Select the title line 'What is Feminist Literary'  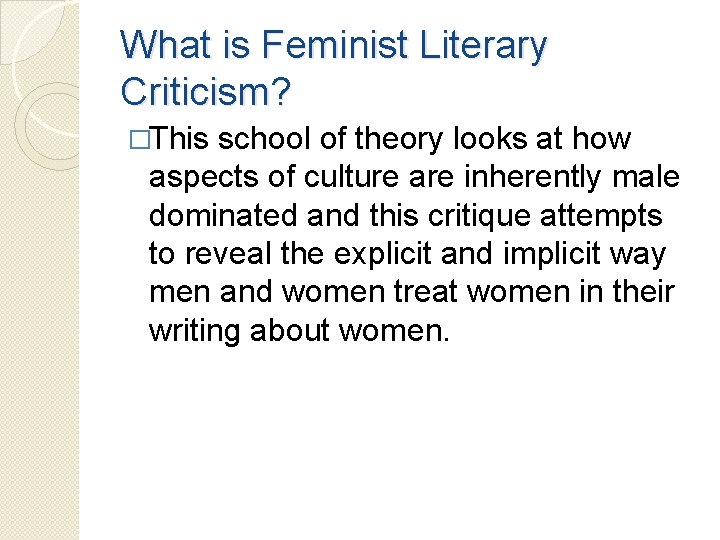pyautogui.click(x=333, y=45)
